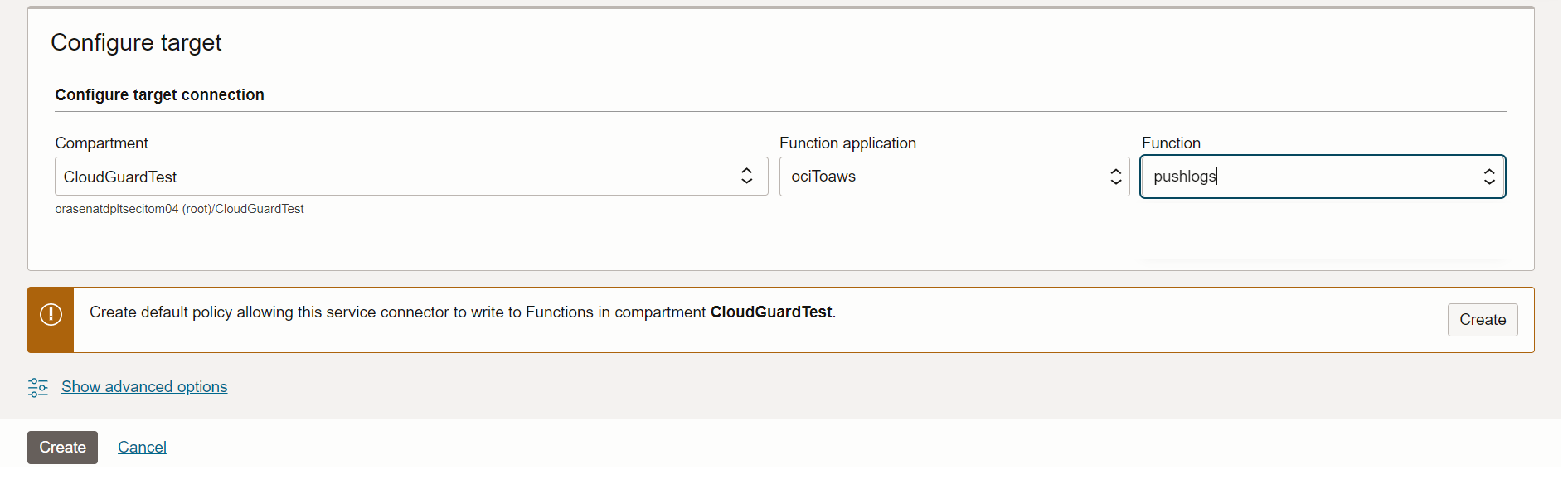
Task: Click the Compartment field label
Action: click(x=101, y=143)
